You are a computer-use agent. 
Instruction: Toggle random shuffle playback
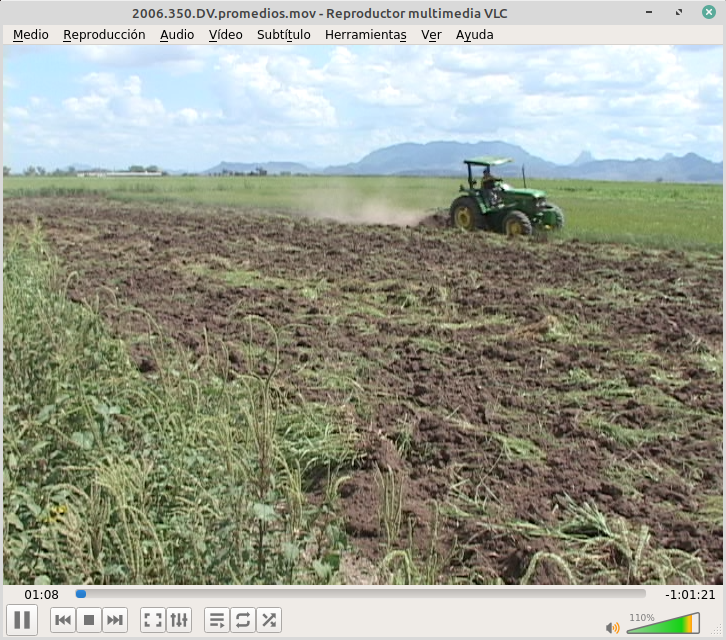[269, 621]
